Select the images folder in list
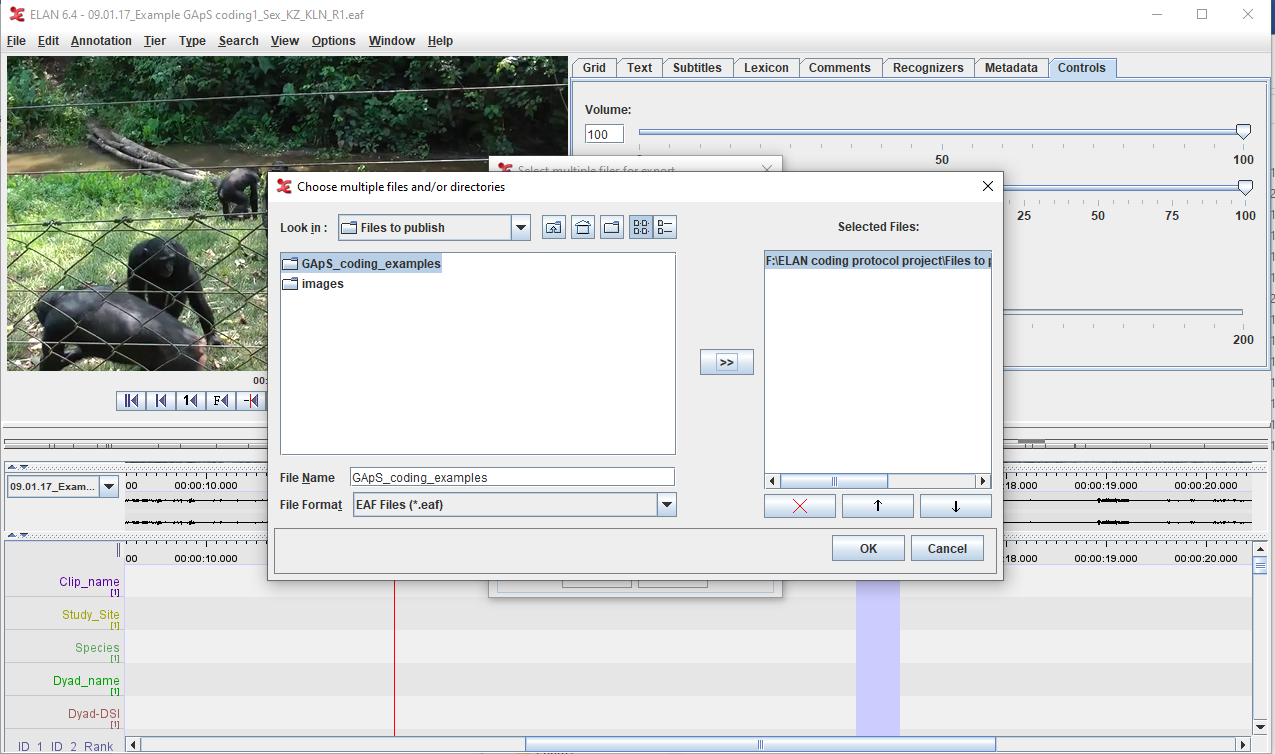This screenshot has width=1275, height=754. (322, 284)
